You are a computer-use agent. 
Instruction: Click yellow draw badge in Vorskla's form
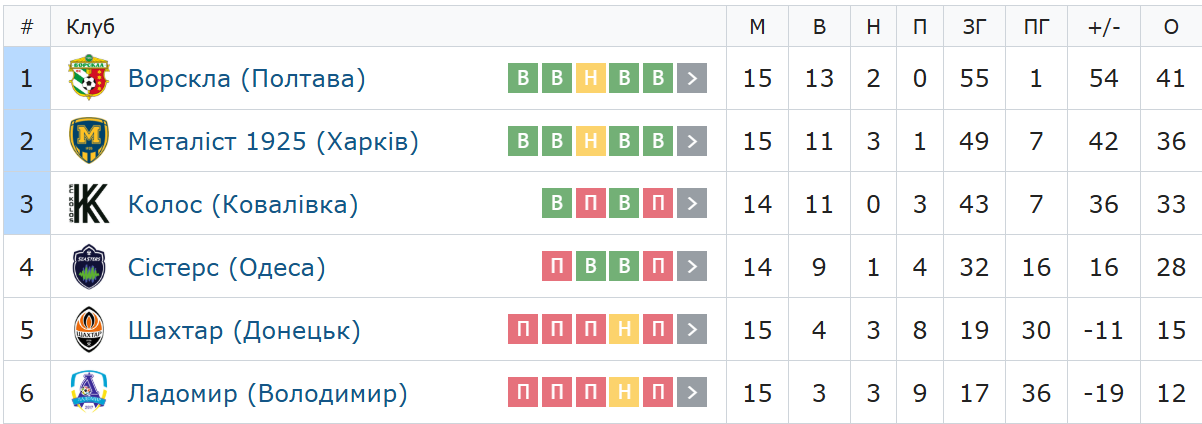coord(591,78)
